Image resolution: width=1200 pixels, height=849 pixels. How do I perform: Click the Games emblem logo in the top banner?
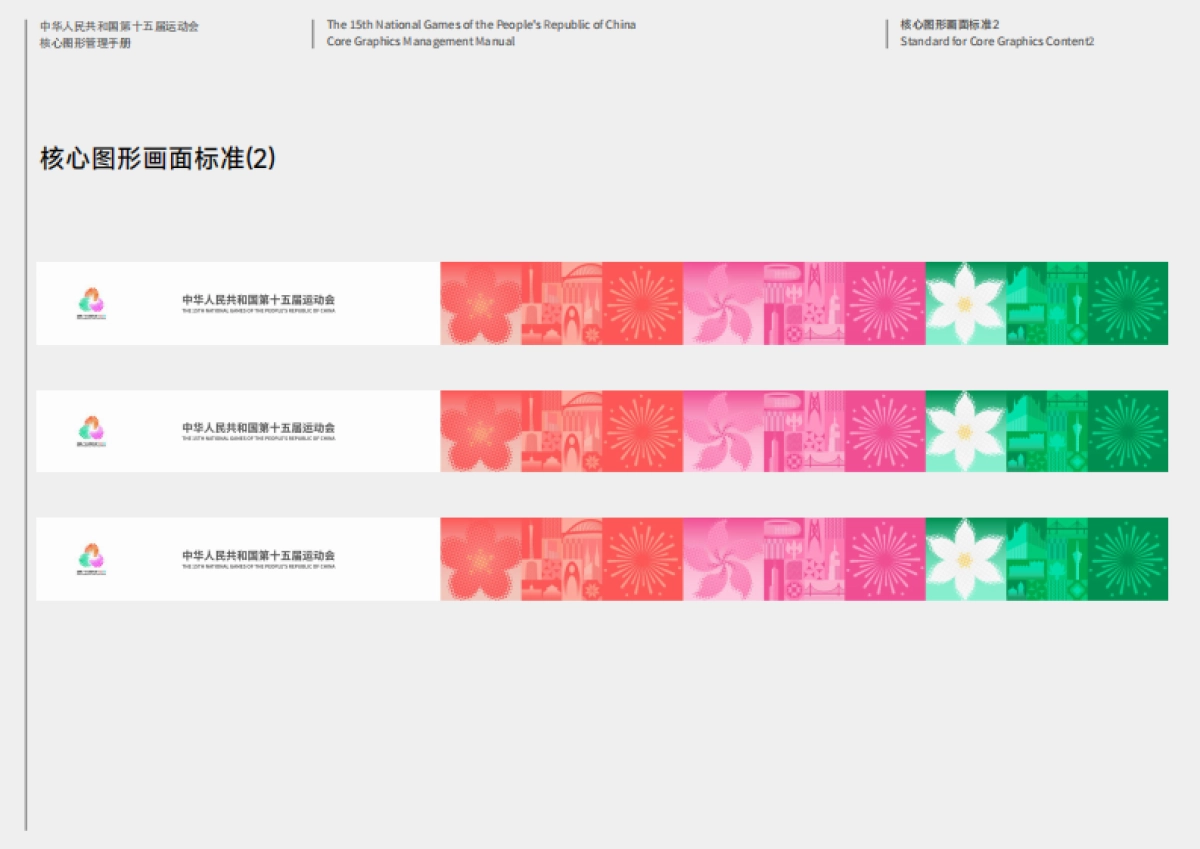91,301
